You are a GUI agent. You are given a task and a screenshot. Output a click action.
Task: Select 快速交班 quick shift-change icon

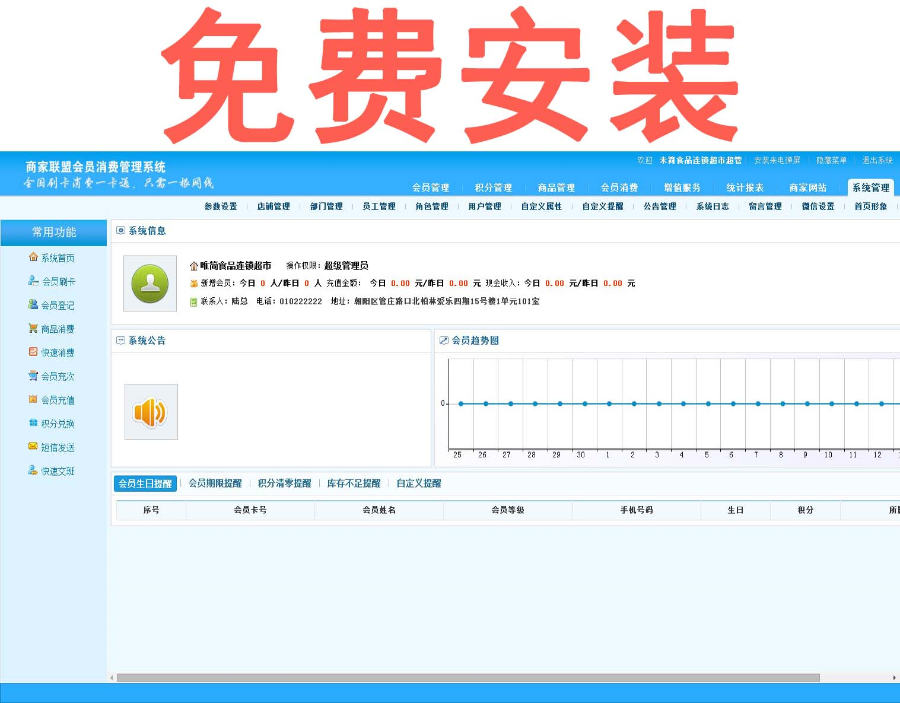35,470
